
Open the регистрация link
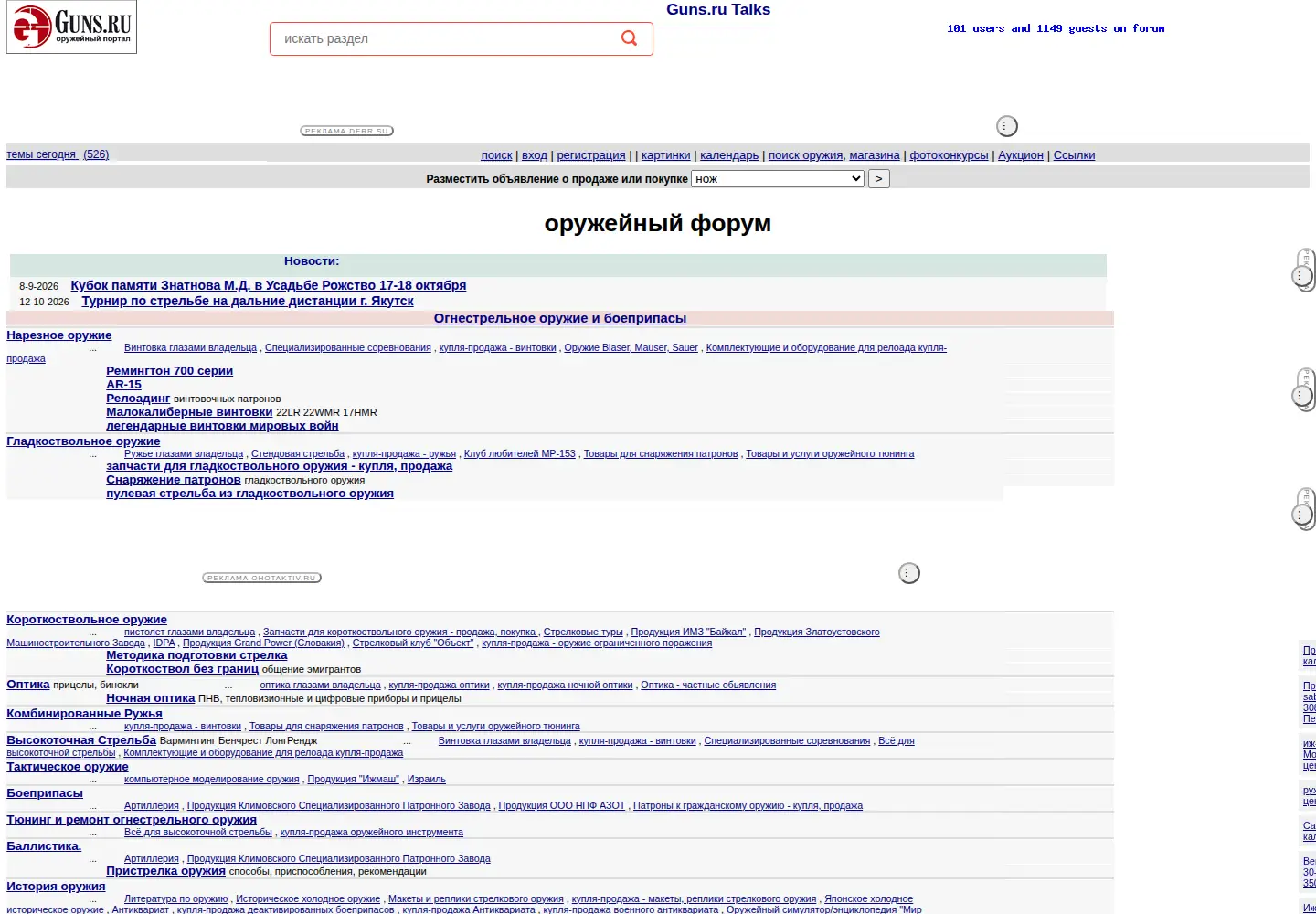tap(591, 155)
